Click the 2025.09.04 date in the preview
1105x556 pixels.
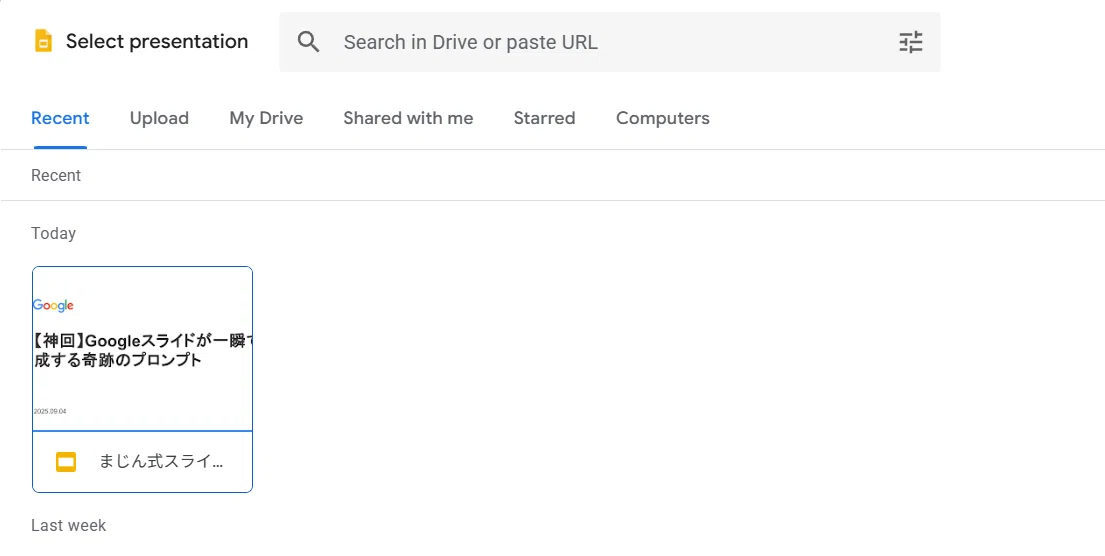50,412
